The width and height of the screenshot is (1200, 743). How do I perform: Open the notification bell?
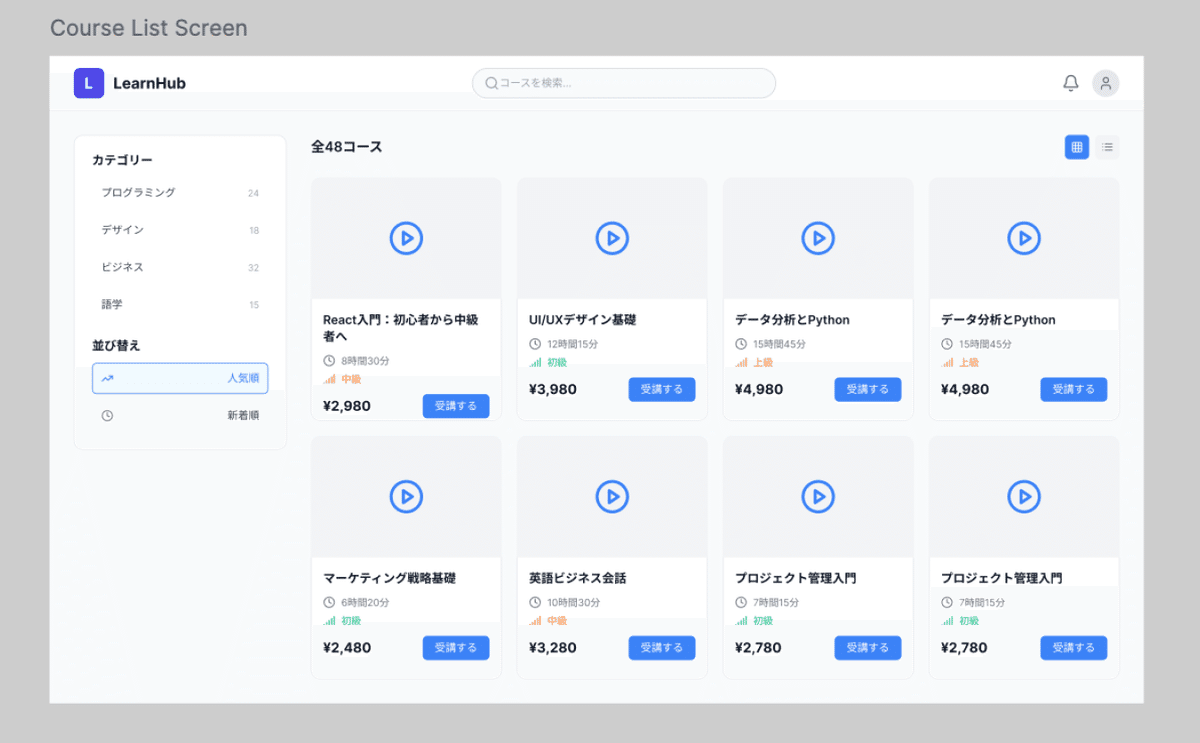point(1070,83)
